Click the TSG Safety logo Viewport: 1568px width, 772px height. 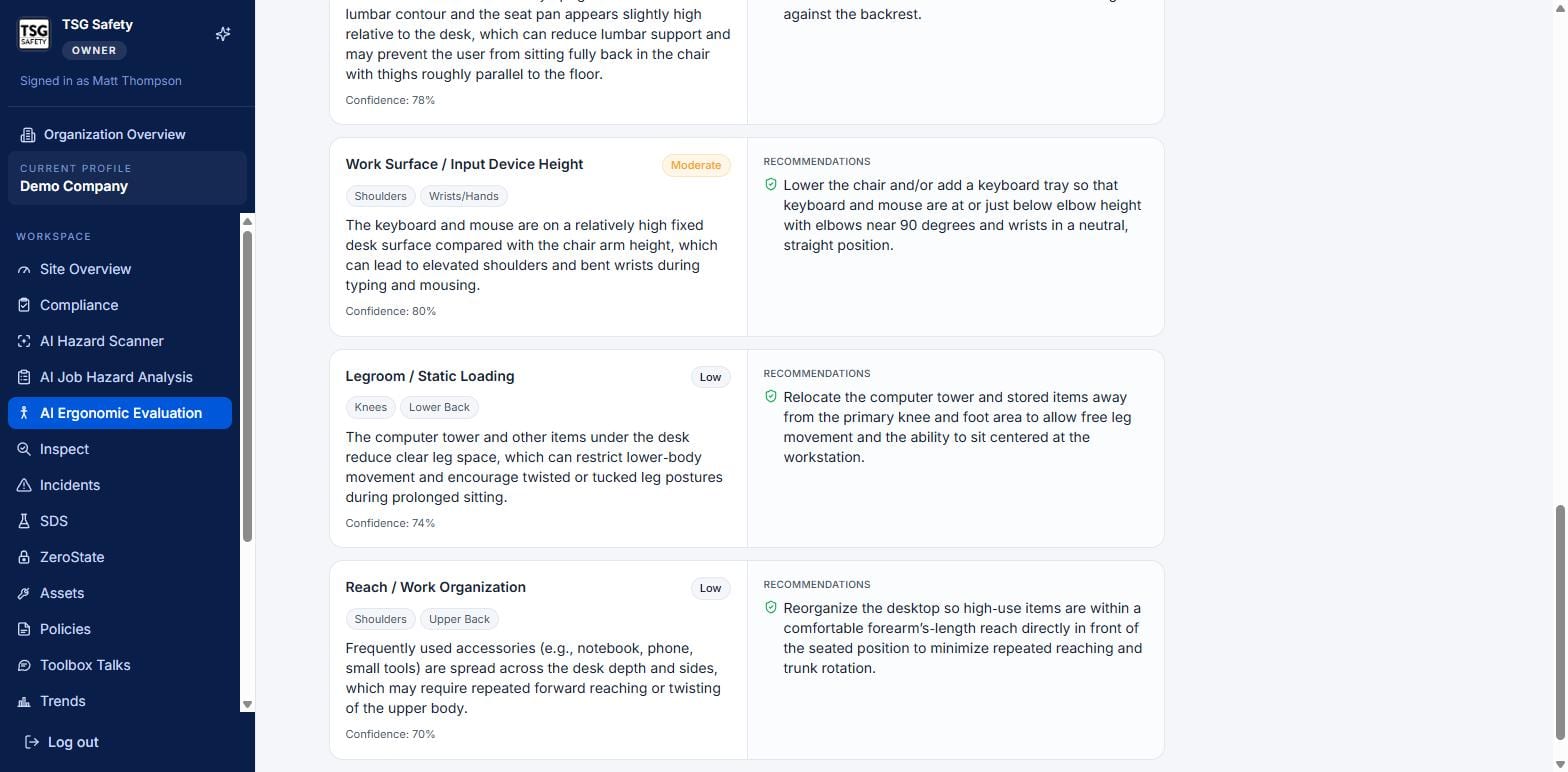pos(34,34)
